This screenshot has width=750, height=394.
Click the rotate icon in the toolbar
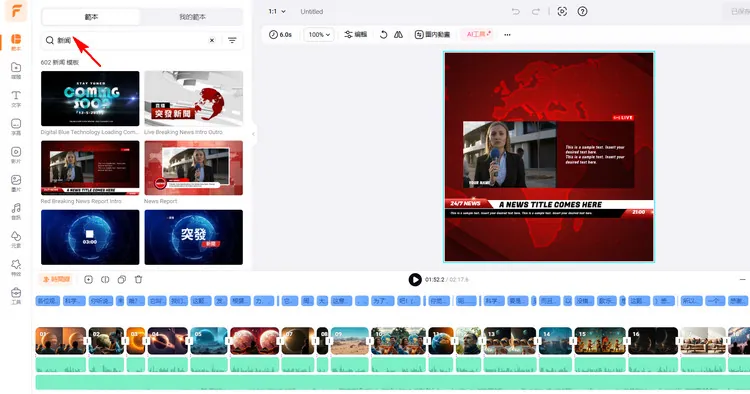click(x=383, y=34)
